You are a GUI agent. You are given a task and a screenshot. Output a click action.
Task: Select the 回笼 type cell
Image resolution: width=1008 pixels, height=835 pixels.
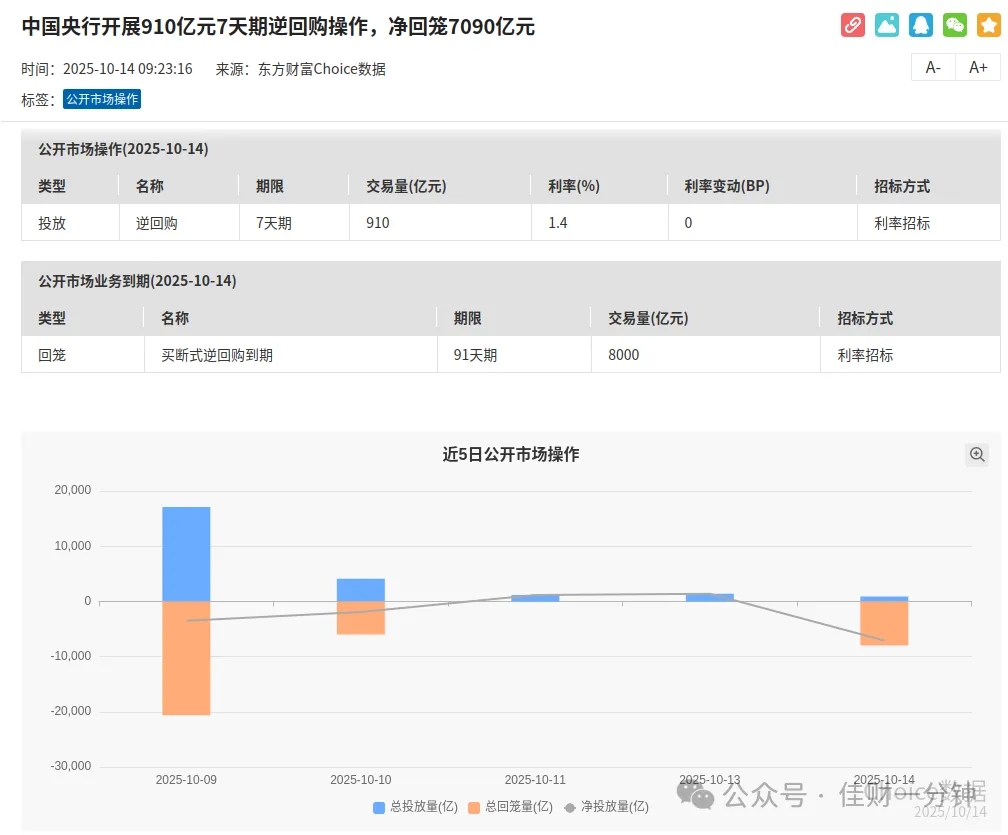click(x=83, y=355)
